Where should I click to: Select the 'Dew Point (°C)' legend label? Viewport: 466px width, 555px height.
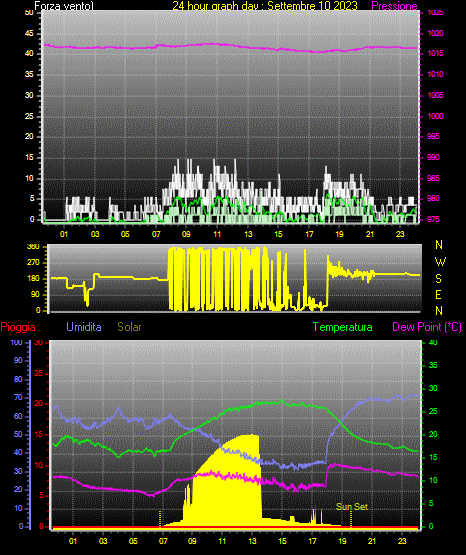(427, 327)
